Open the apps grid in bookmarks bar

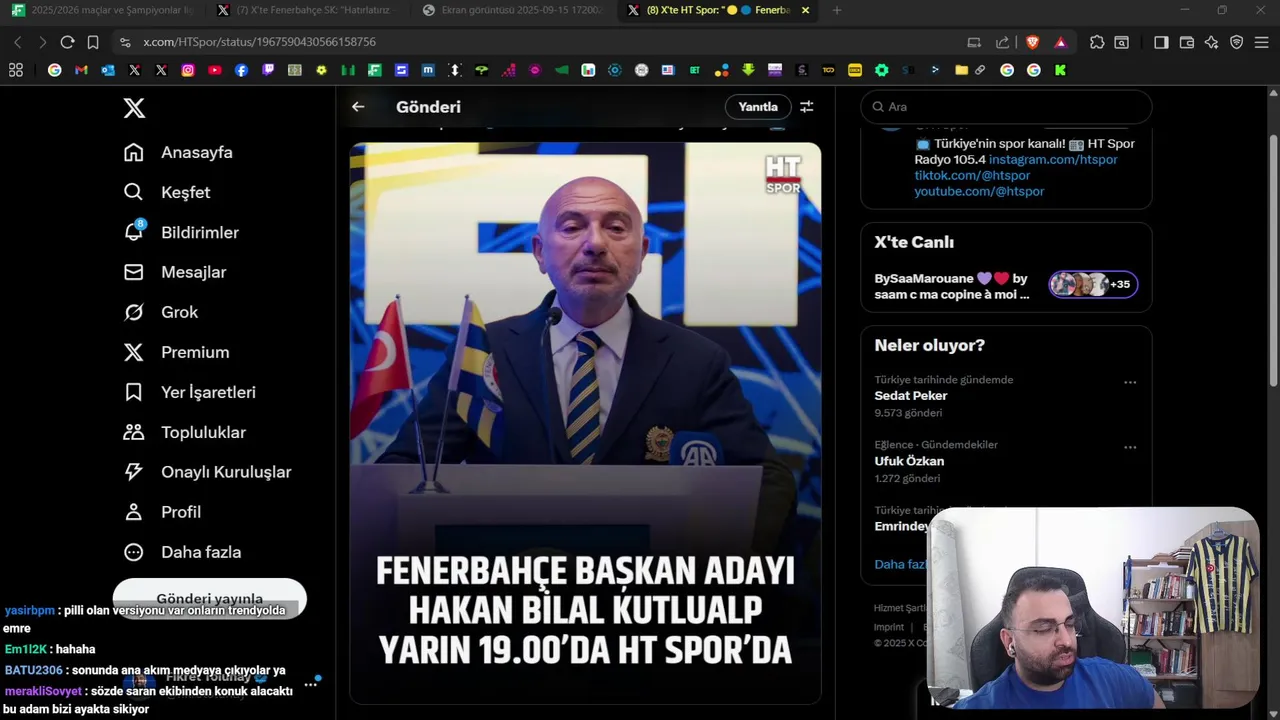tap(16, 70)
